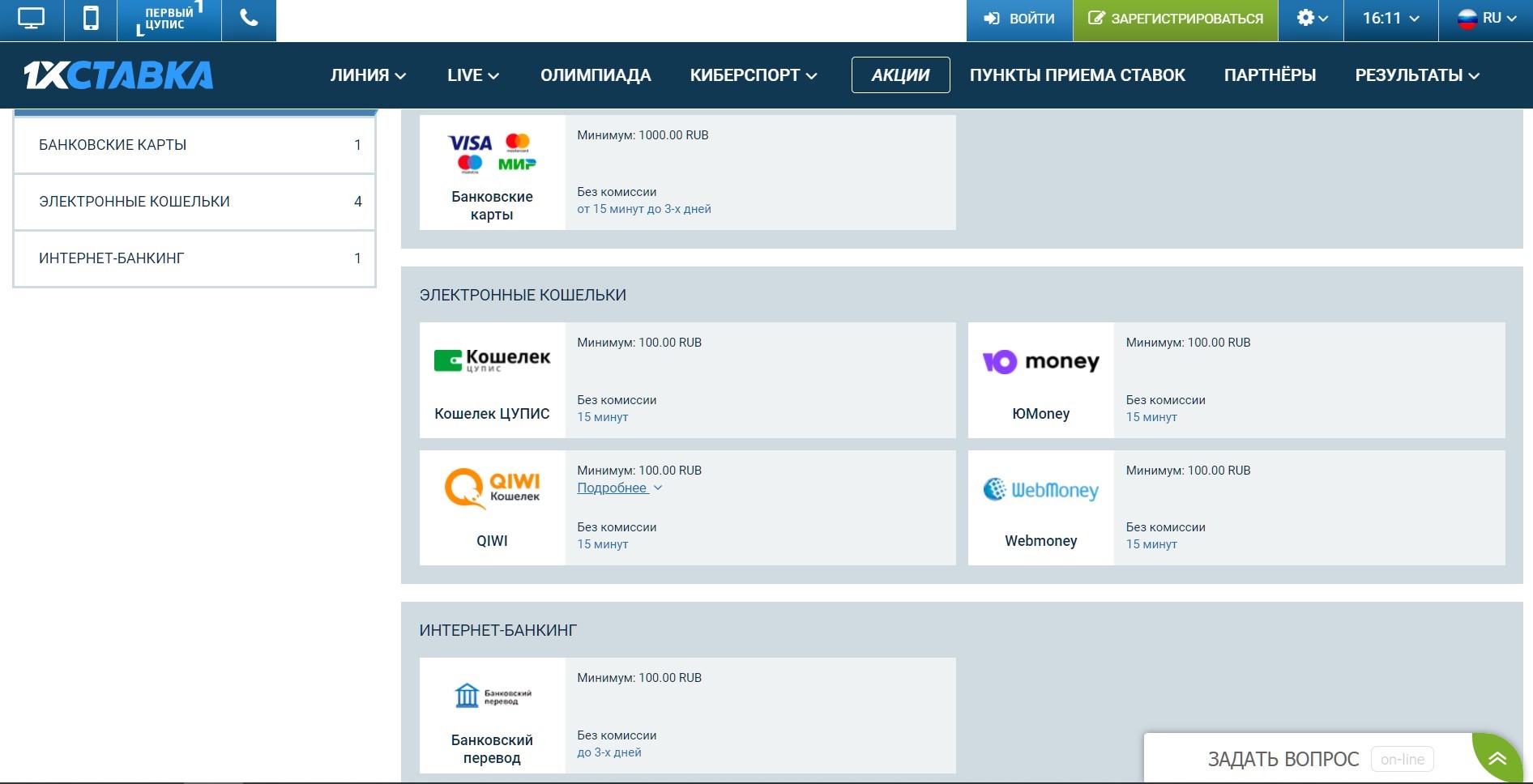Click the WebMoney logo
Screen dimensions: 1533x784
pyautogui.click(x=1040, y=490)
